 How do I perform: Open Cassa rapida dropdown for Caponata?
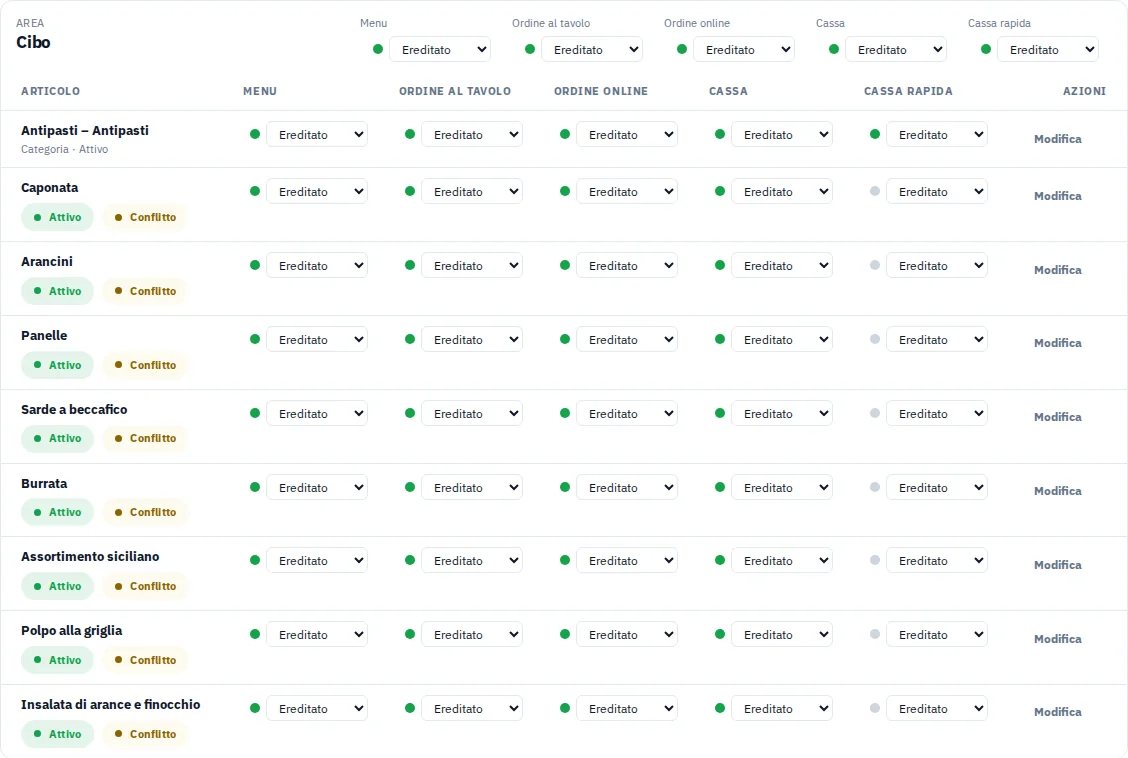click(937, 192)
